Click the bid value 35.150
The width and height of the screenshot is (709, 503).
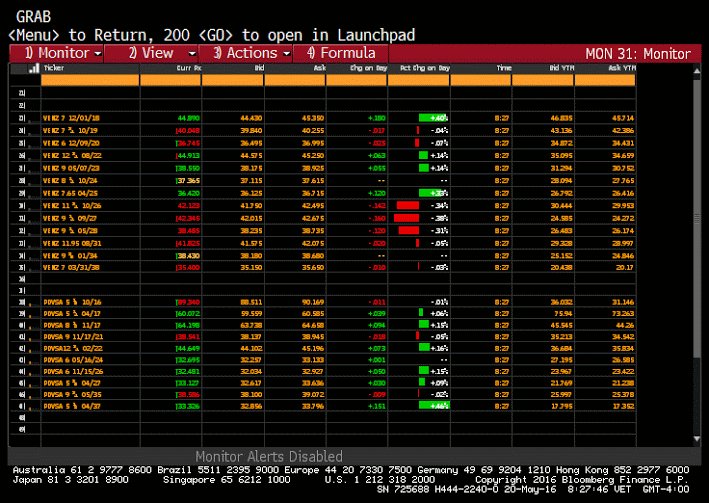251,267
